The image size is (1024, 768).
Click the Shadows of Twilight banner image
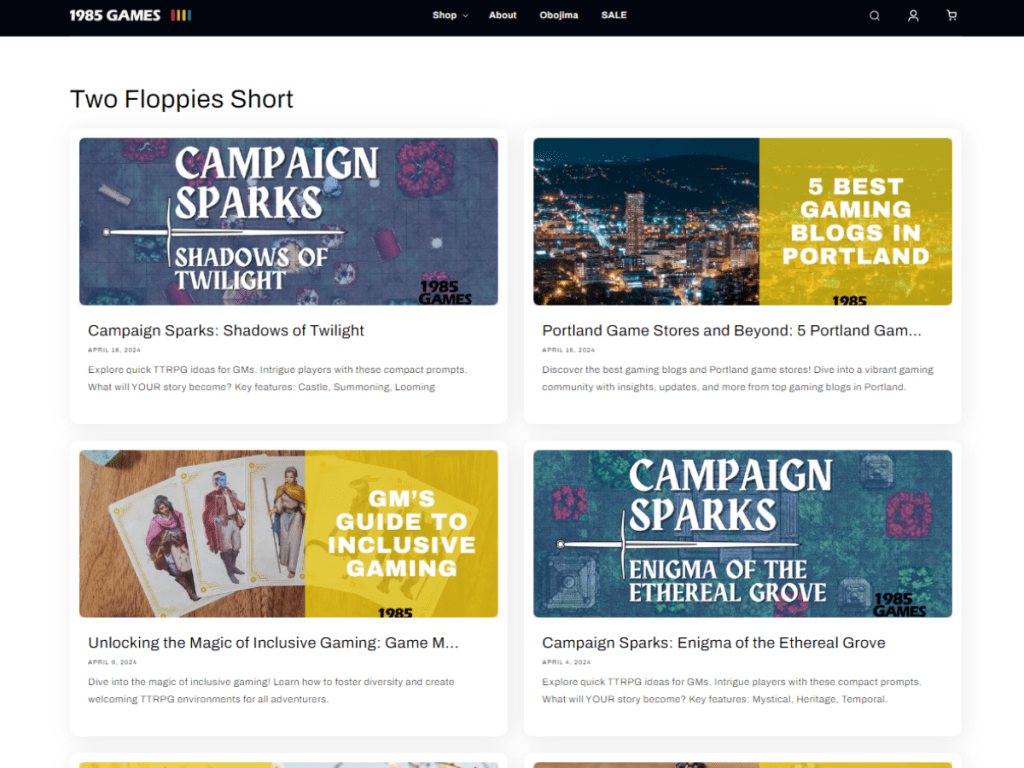click(x=288, y=221)
